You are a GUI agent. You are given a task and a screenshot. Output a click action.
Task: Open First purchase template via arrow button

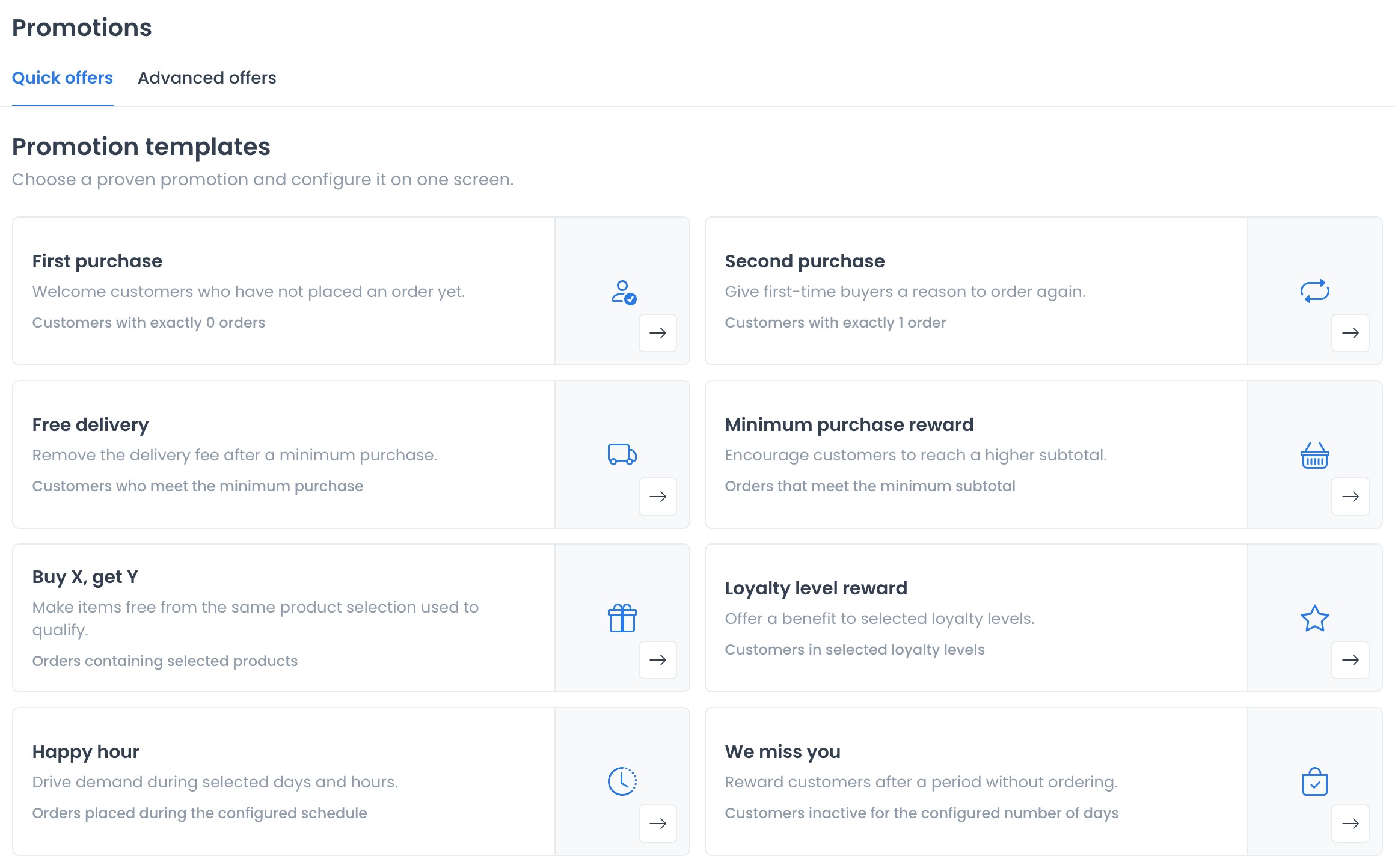point(658,333)
